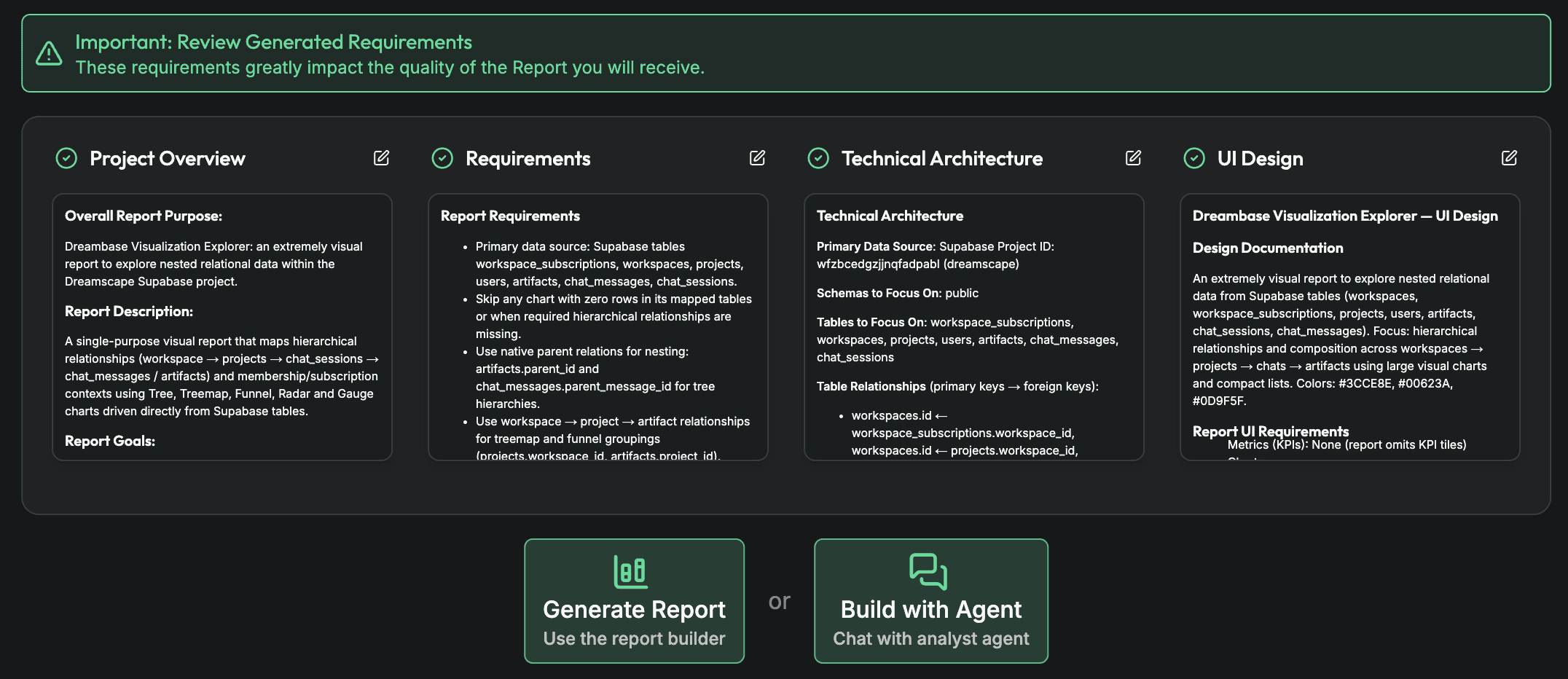This screenshot has width=1568, height=679.
Task: Click the 'Primary data source: Supabase tables' bullet
Action: (x=608, y=264)
